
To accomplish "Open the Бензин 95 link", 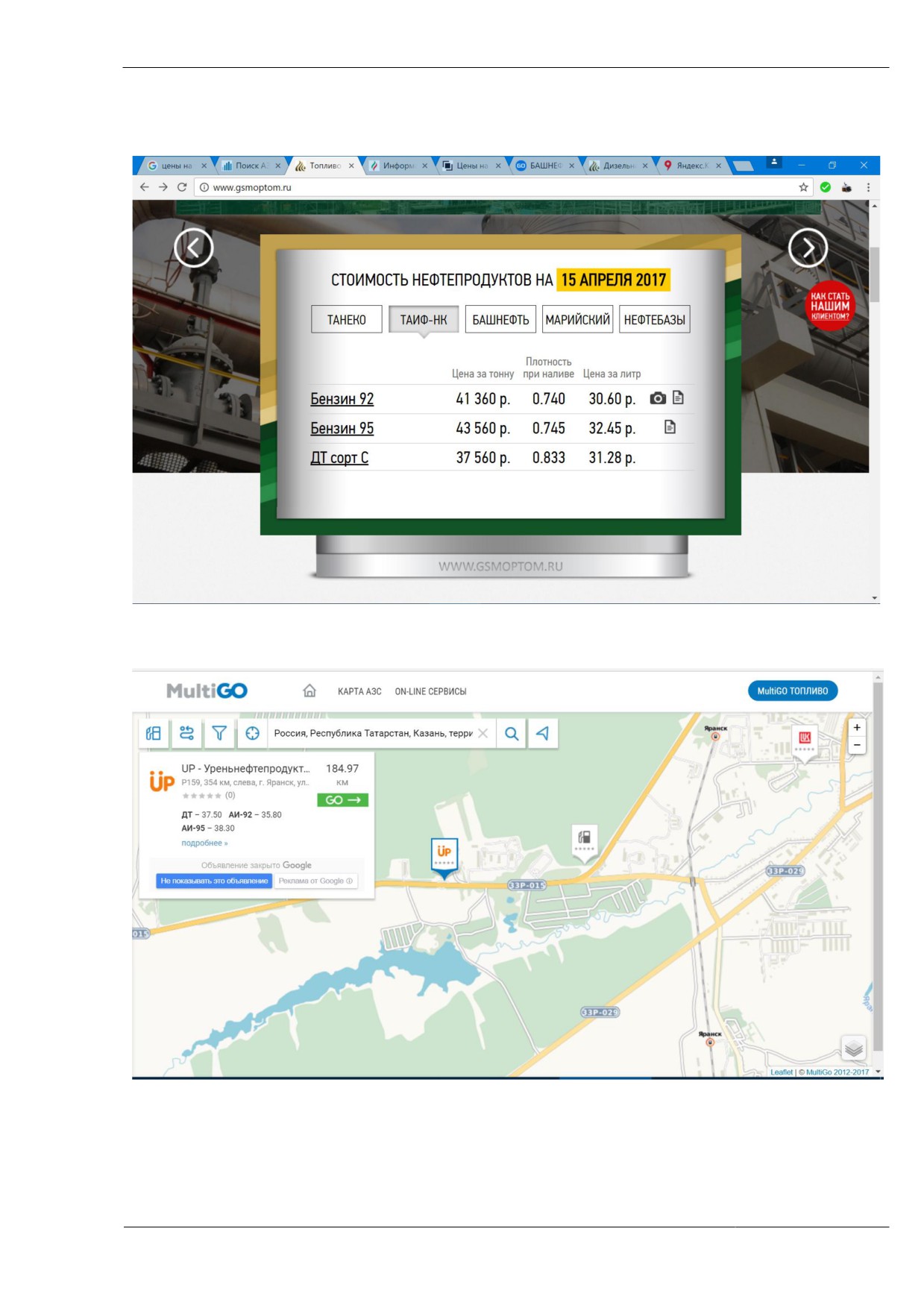I will (x=342, y=428).
